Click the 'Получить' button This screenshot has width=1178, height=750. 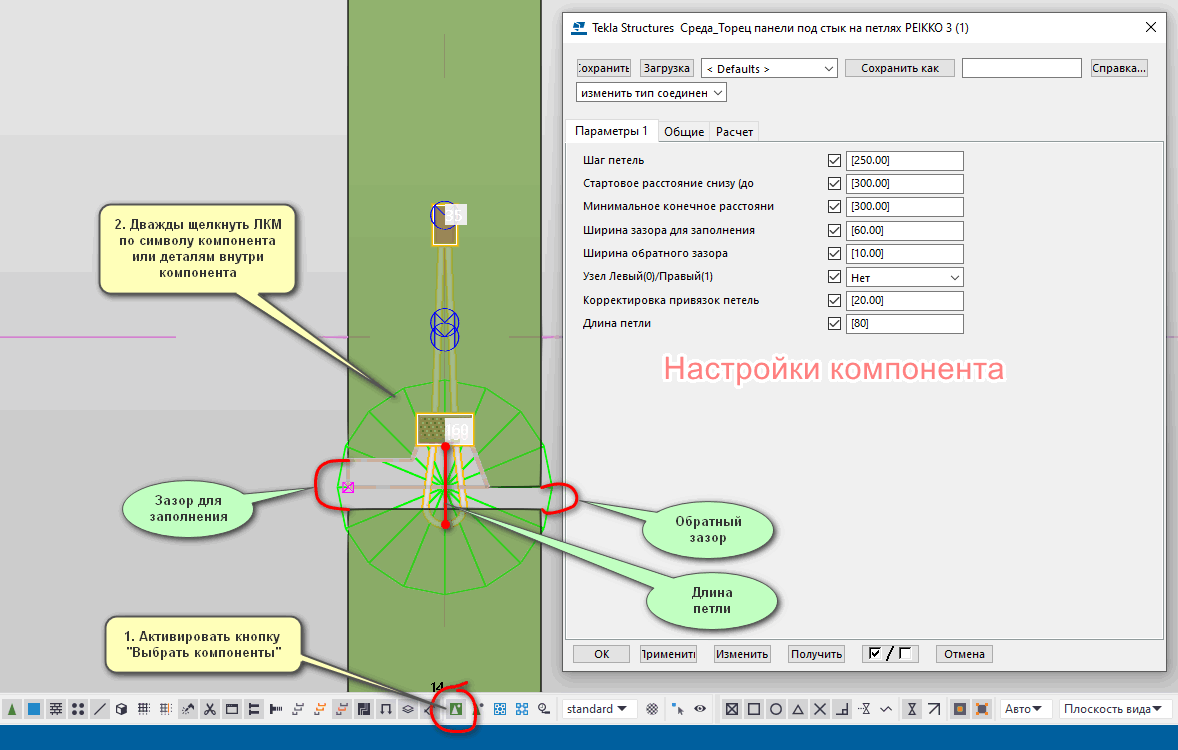coord(817,654)
